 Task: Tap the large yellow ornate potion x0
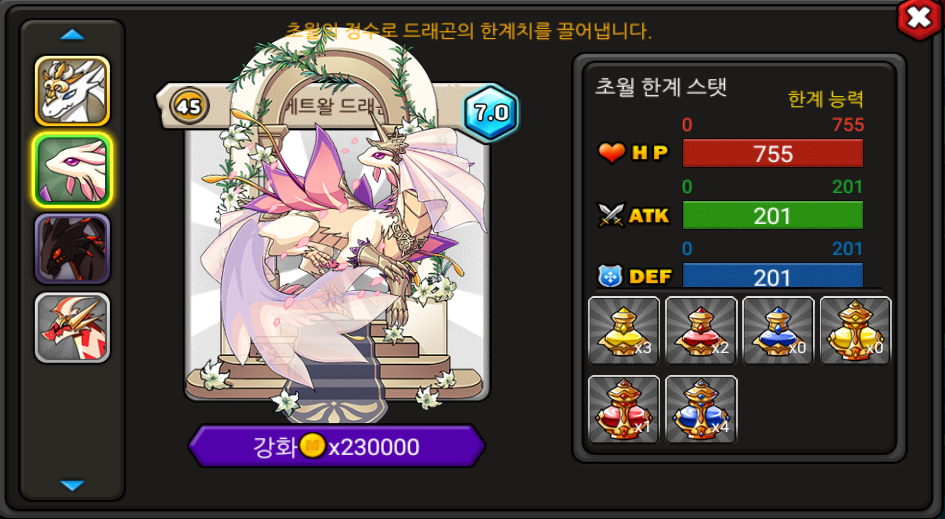(855, 331)
